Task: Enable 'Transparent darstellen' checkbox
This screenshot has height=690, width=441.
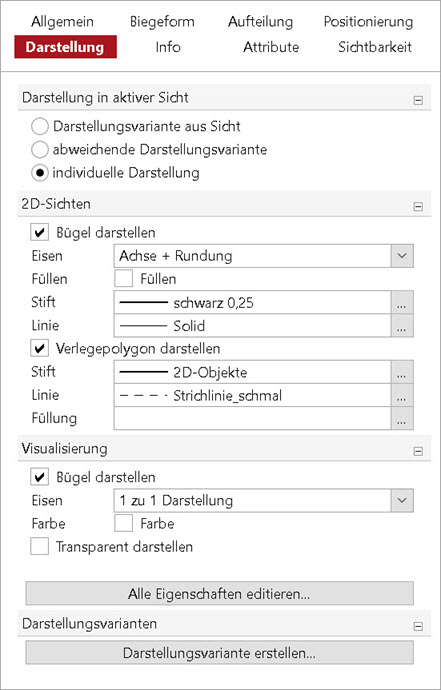Action: [x=40, y=547]
